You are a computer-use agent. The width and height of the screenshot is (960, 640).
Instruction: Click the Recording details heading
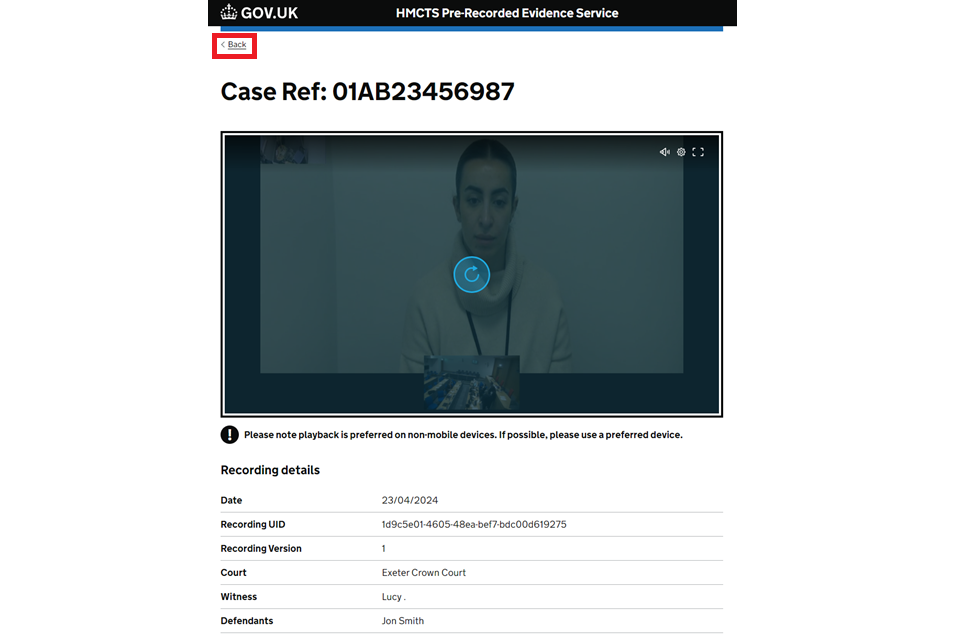pyautogui.click(x=270, y=470)
